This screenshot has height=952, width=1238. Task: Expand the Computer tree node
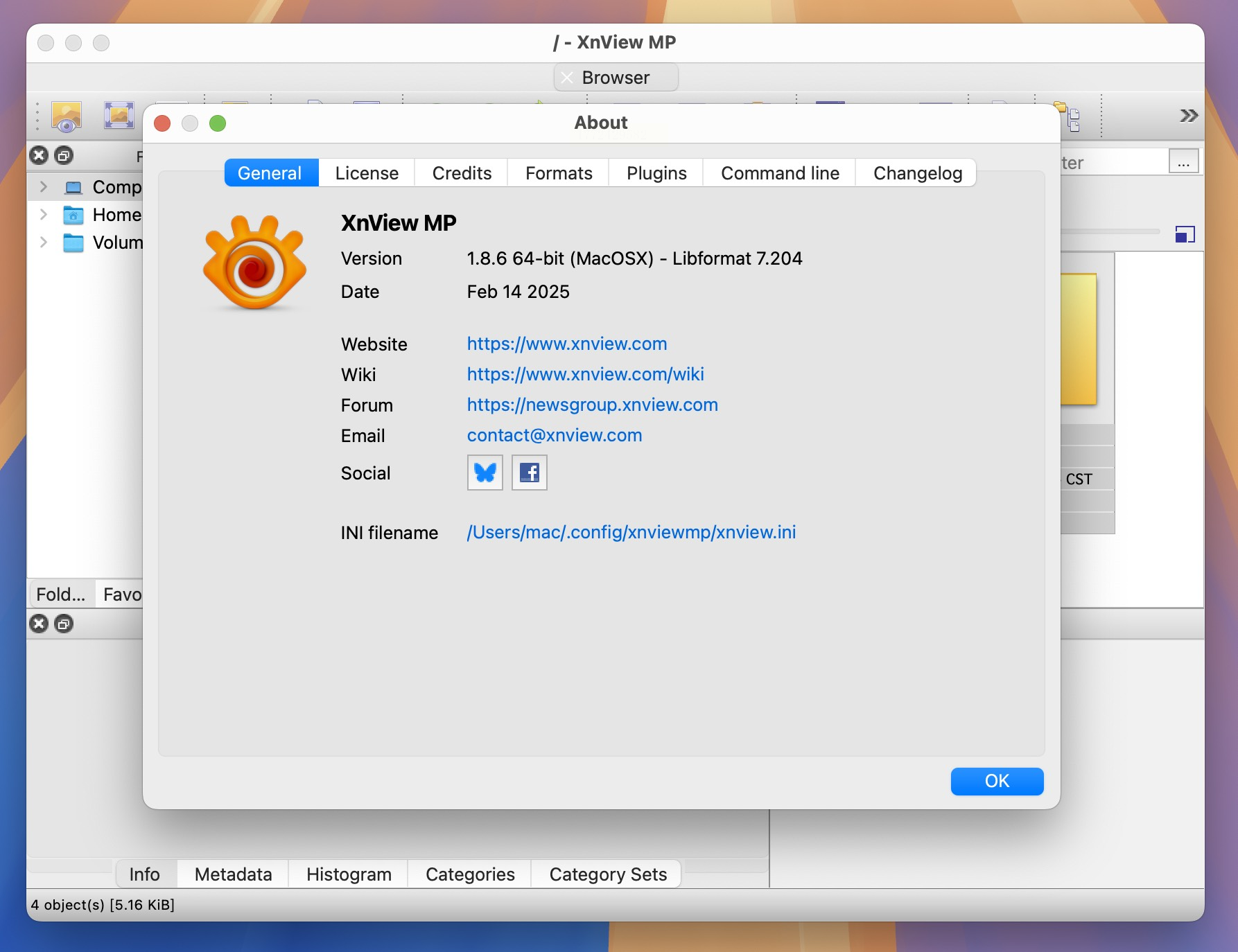44,186
